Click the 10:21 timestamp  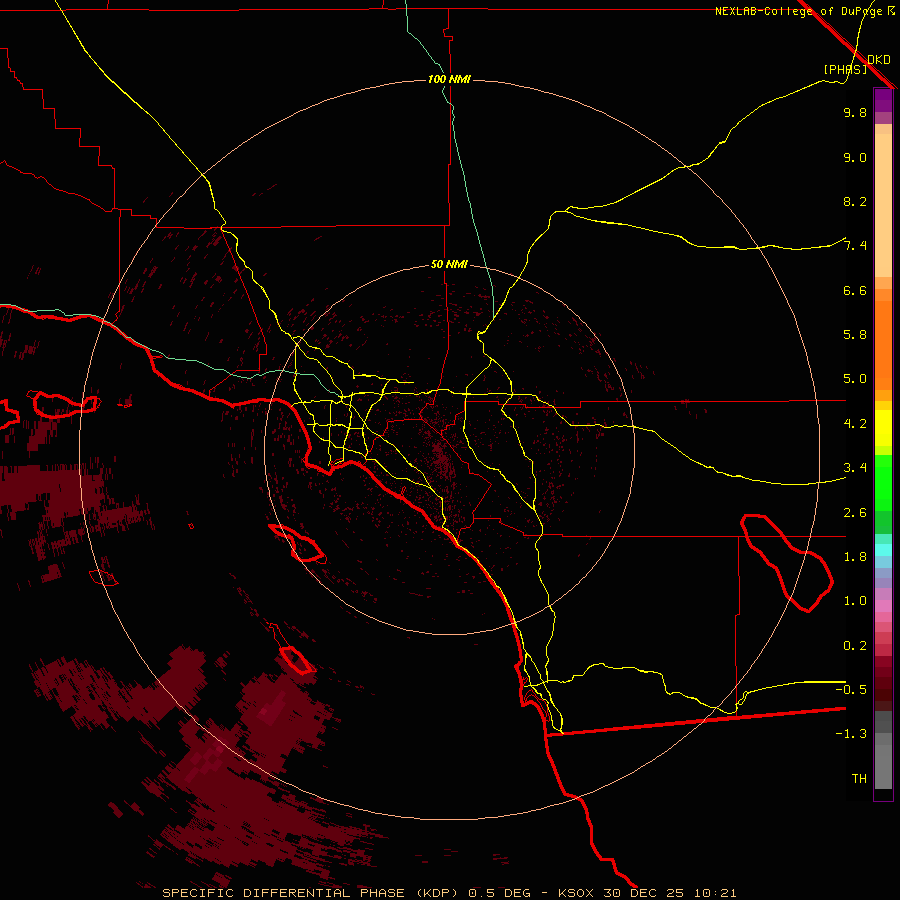pos(715,893)
